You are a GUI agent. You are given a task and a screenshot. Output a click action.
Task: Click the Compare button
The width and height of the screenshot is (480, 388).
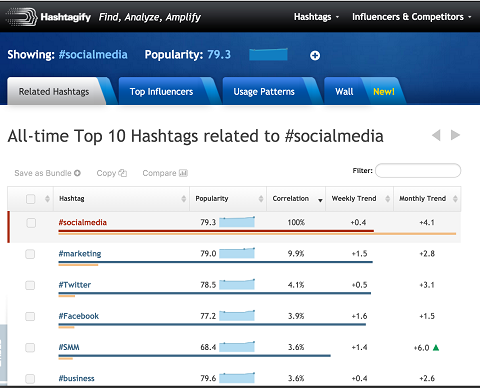tap(165, 173)
